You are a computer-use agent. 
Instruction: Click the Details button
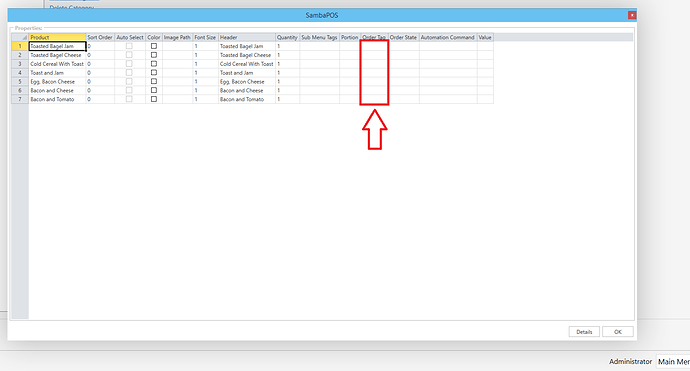coord(584,332)
